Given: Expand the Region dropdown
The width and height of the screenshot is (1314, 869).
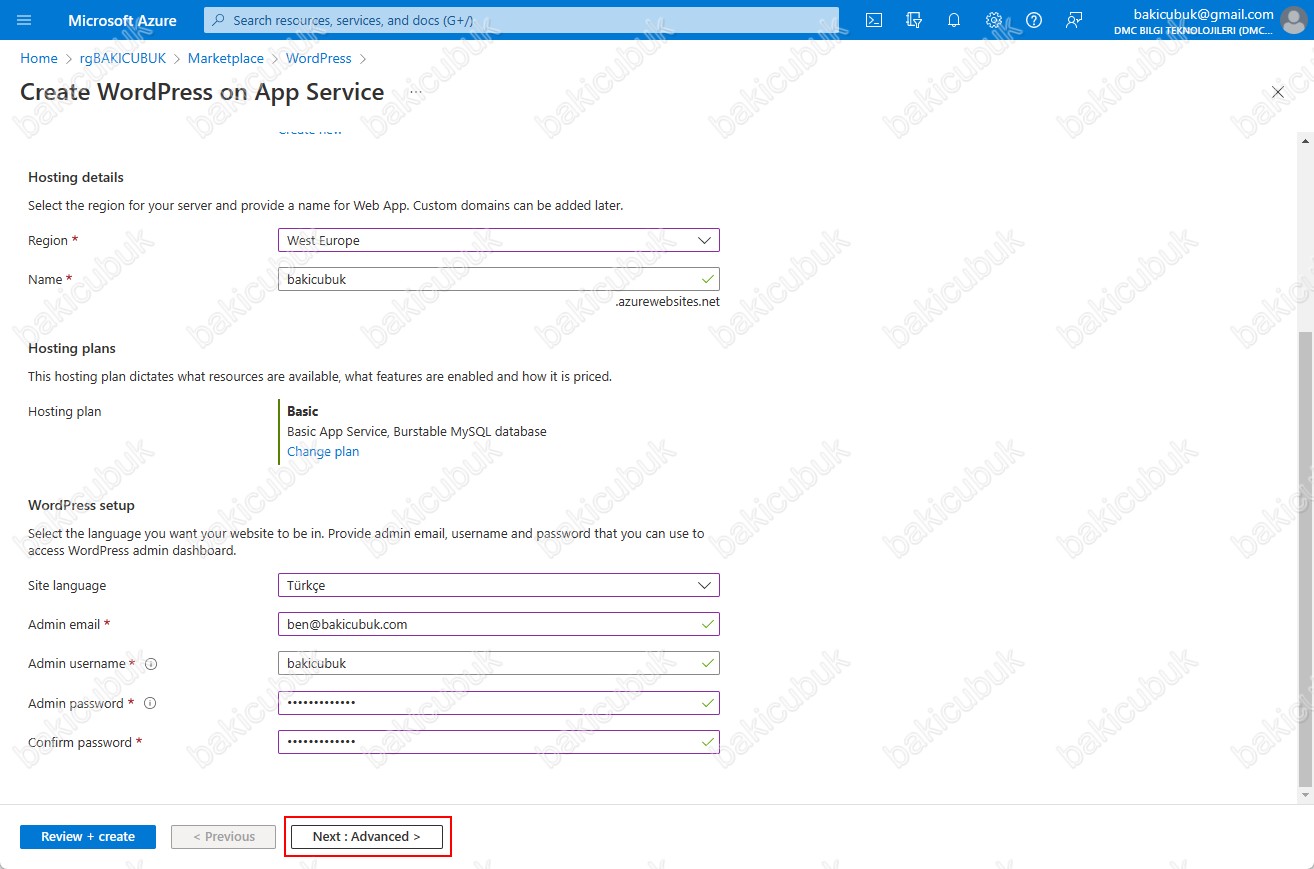Looking at the screenshot, I should point(498,240).
